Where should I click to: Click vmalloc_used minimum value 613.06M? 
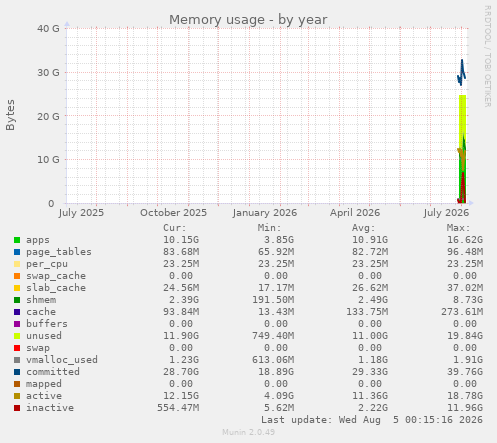(x=273, y=360)
